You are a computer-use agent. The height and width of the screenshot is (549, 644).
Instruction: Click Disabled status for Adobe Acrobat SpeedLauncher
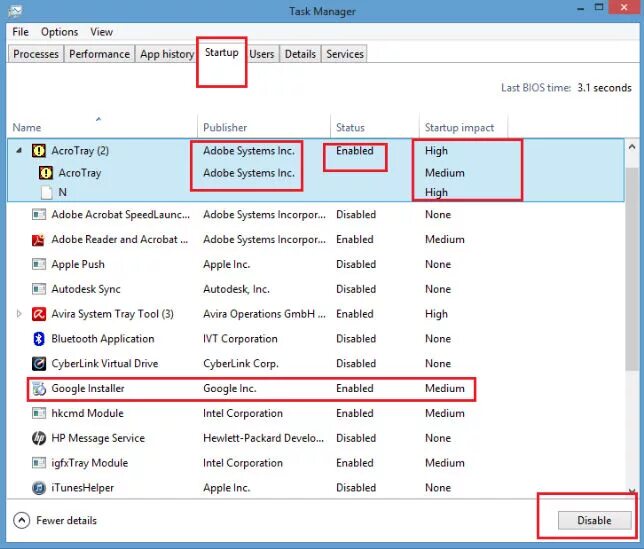coord(356,214)
